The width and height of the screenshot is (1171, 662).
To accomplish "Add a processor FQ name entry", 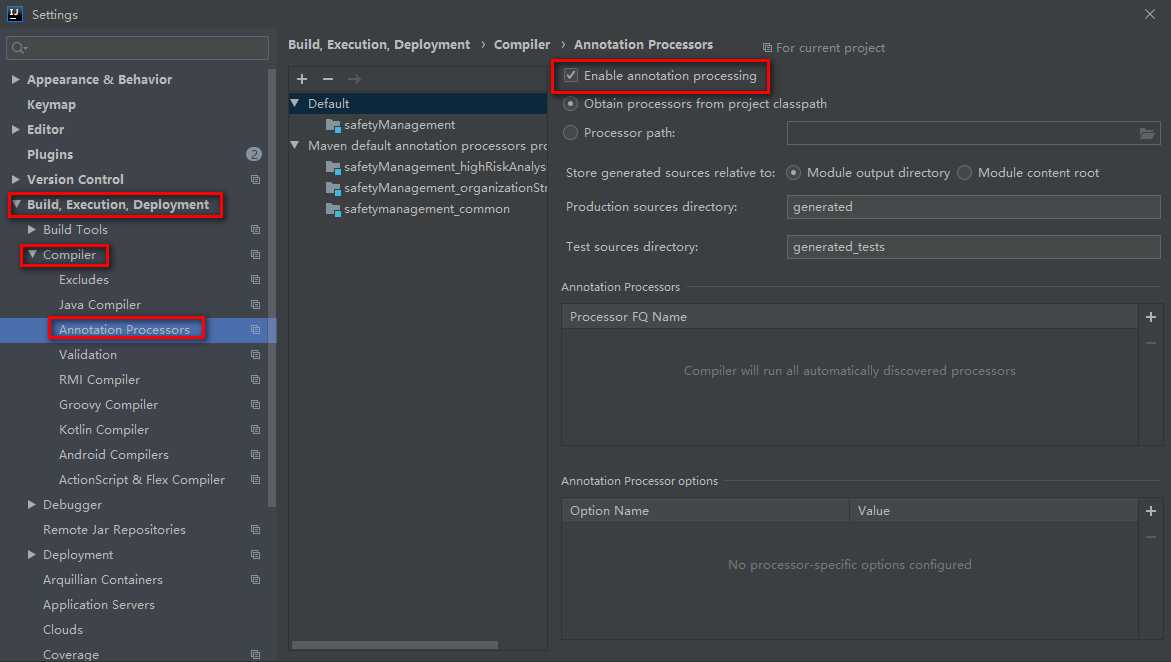I will tap(1151, 317).
